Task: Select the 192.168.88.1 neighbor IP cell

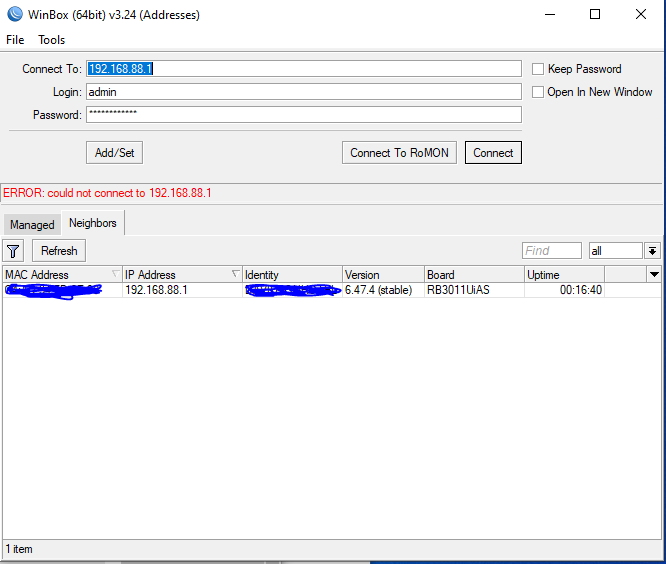Action: pos(182,290)
